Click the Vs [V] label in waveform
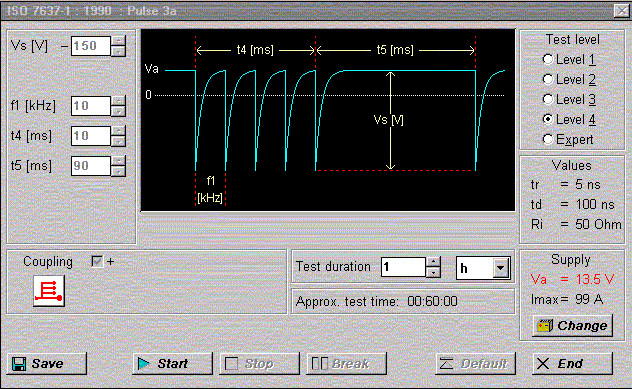The height and width of the screenshot is (389, 632). point(389,120)
